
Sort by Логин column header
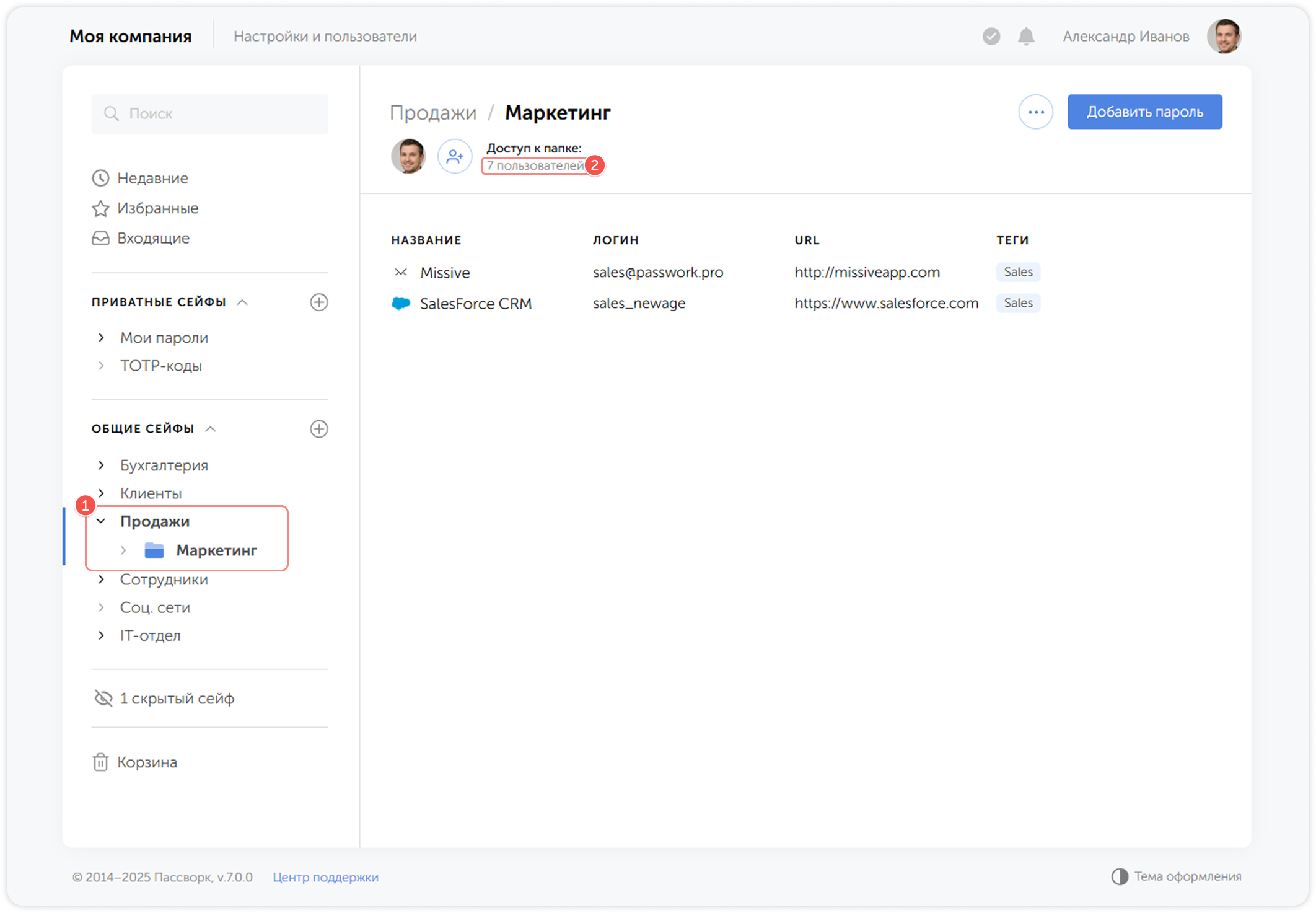coord(616,240)
